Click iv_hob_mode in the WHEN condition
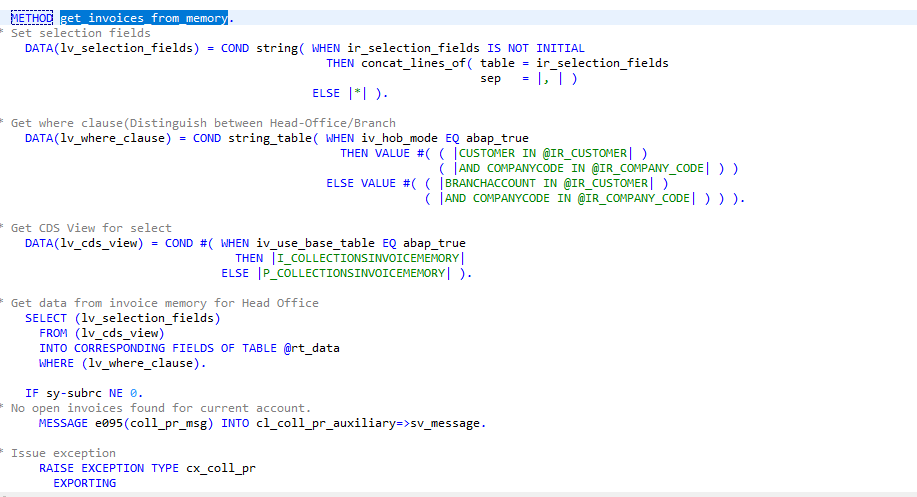The height and width of the screenshot is (497, 917). click(x=399, y=139)
